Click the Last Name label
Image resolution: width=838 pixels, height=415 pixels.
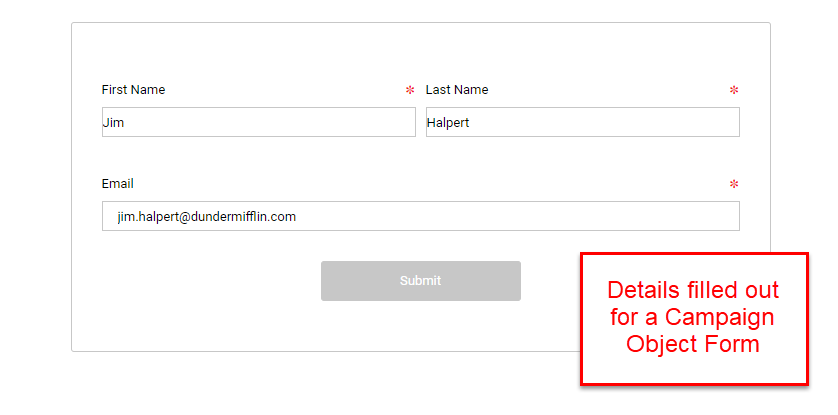(x=457, y=90)
